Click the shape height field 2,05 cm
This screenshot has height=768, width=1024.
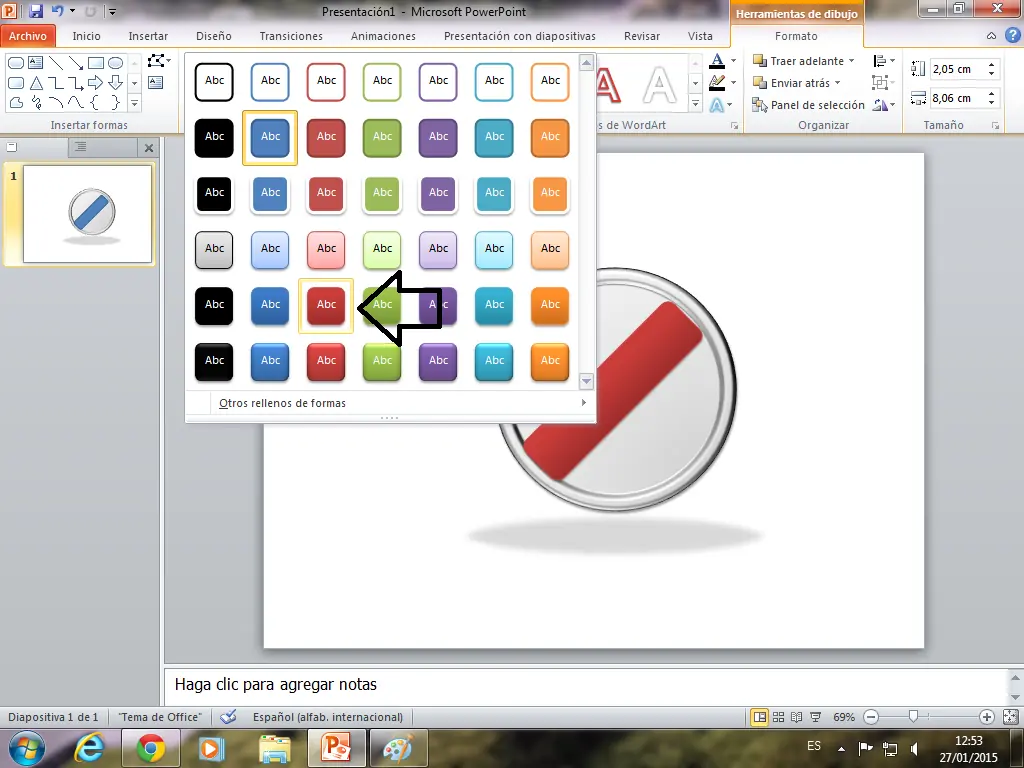pyautogui.click(x=958, y=69)
